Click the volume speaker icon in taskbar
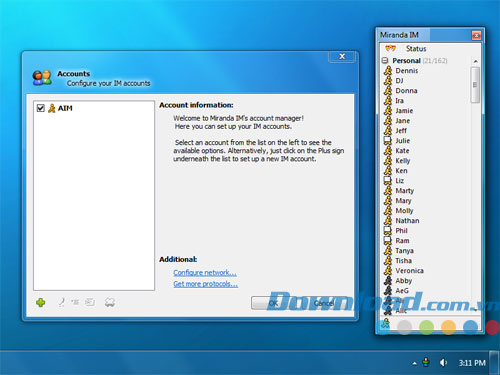Viewport: 500px width, 375px height. click(443, 362)
